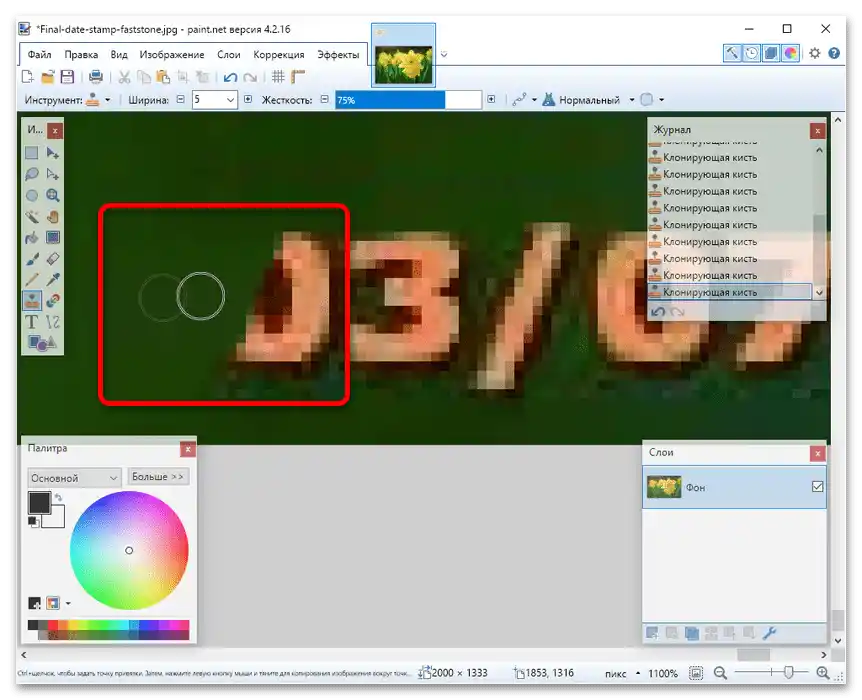Select the Pan hand tool
Screen dimensions: 862x700
(53, 217)
